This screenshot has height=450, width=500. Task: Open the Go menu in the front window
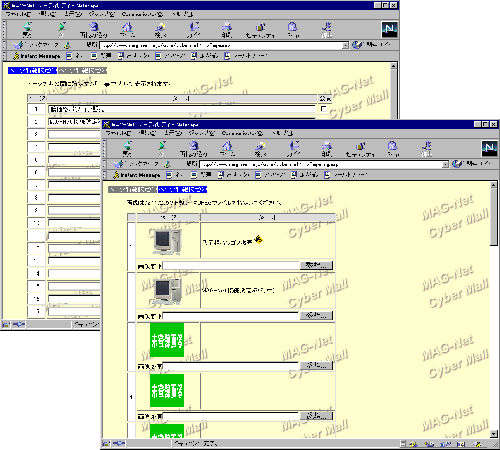(202, 133)
